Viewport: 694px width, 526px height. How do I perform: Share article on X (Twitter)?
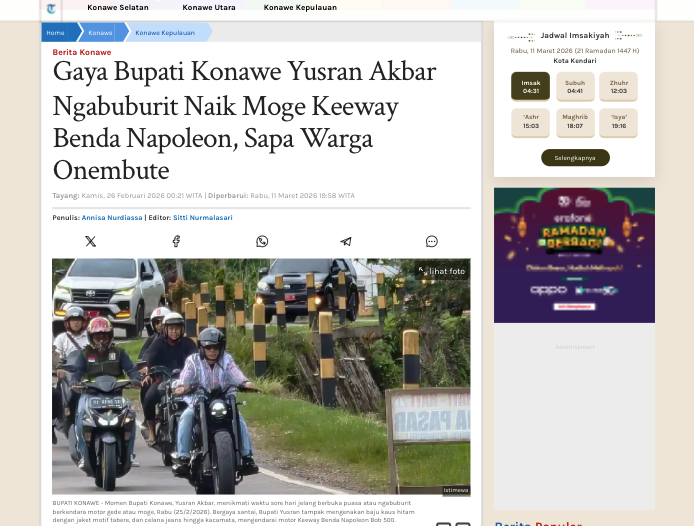(x=90, y=241)
